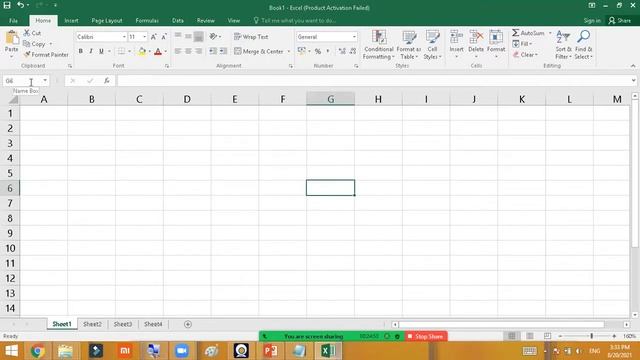Screen dimensions: 640x360
Task: Switch to Sheet2 tab
Action: coord(92,324)
